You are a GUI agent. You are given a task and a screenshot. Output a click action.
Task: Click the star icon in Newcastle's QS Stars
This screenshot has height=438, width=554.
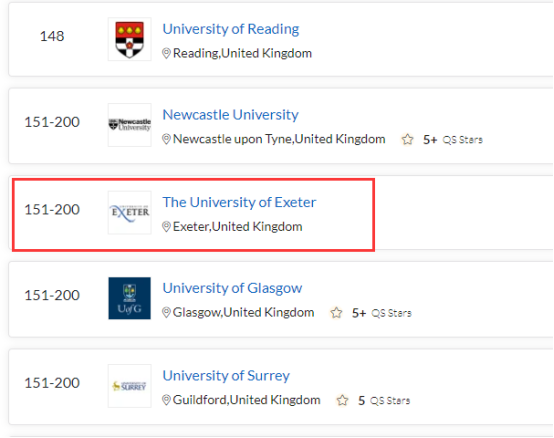(x=407, y=140)
